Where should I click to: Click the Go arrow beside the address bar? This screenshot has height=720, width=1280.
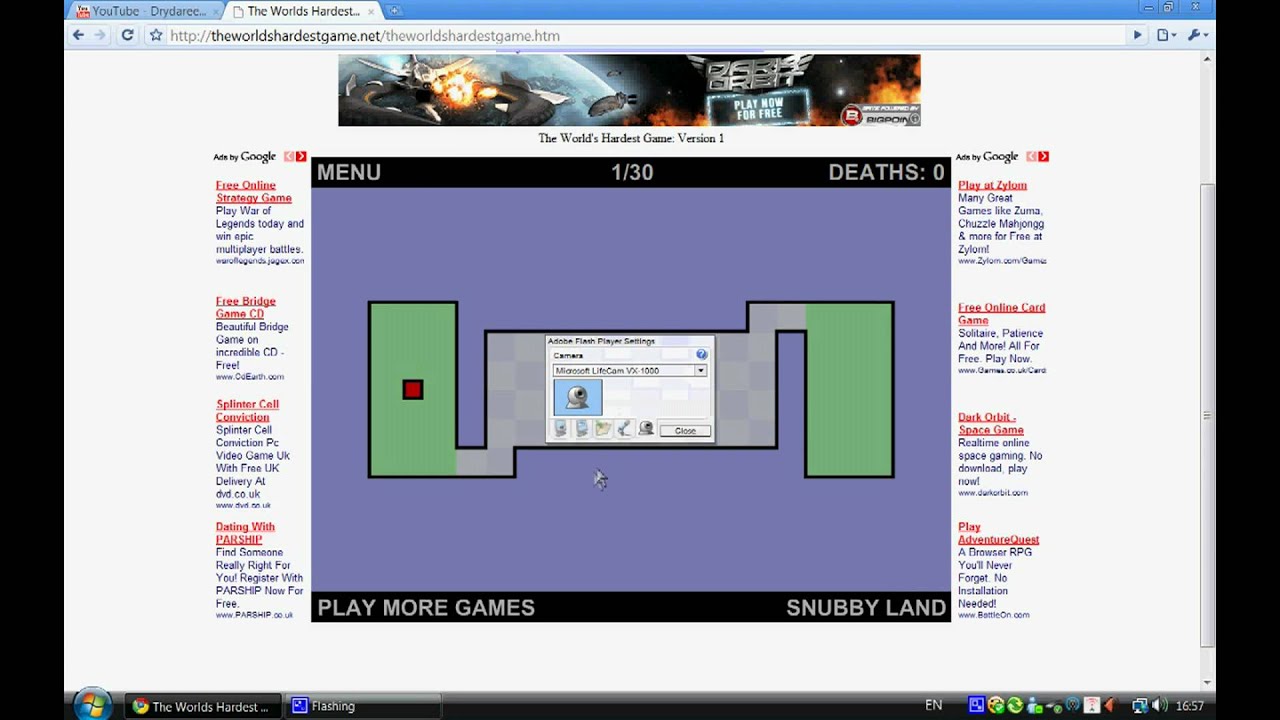tap(1137, 35)
